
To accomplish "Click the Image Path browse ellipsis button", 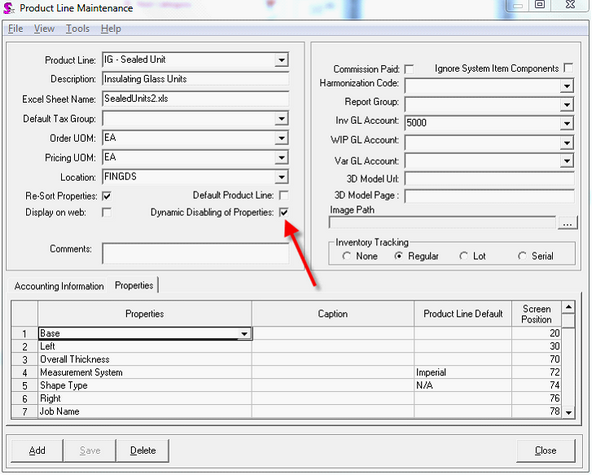I will click(x=567, y=223).
